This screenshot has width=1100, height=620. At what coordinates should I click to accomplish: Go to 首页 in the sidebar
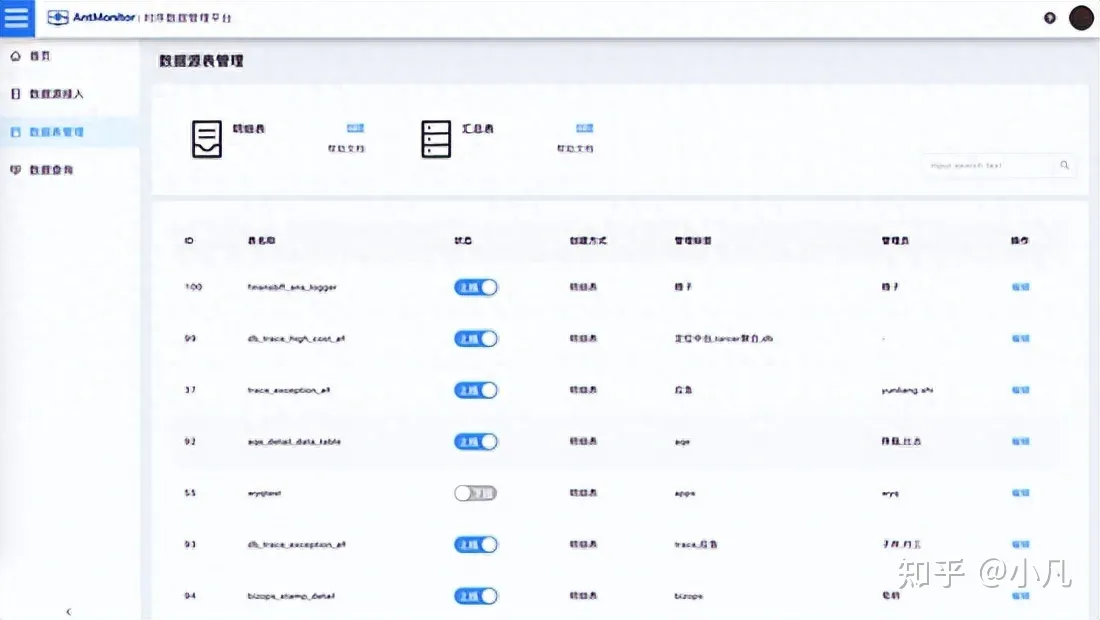click(40, 56)
